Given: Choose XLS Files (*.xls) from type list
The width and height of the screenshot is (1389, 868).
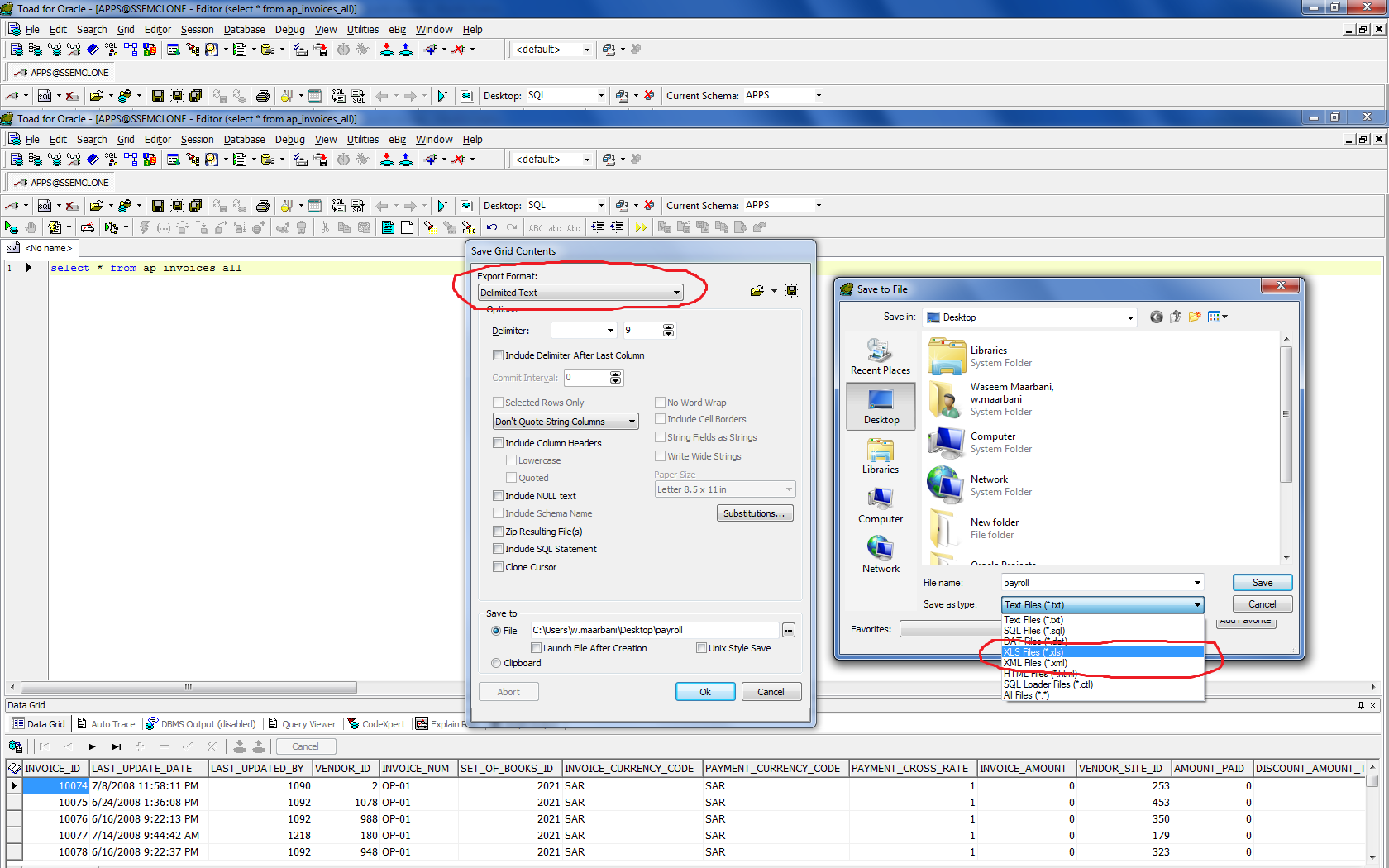Looking at the screenshot, I should (x=1033, y=652).
